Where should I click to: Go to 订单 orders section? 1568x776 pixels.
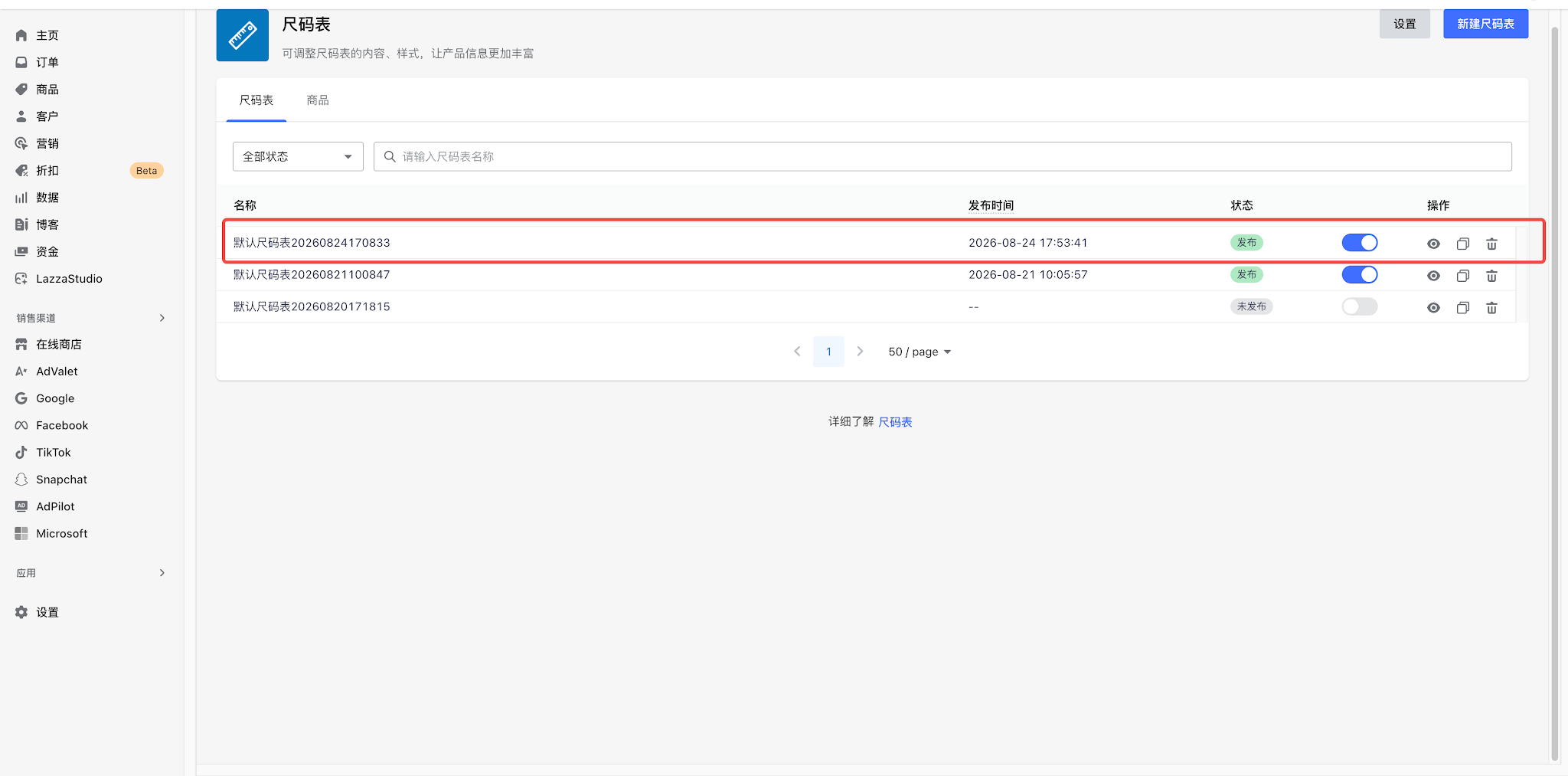click(x=47, y=62)
